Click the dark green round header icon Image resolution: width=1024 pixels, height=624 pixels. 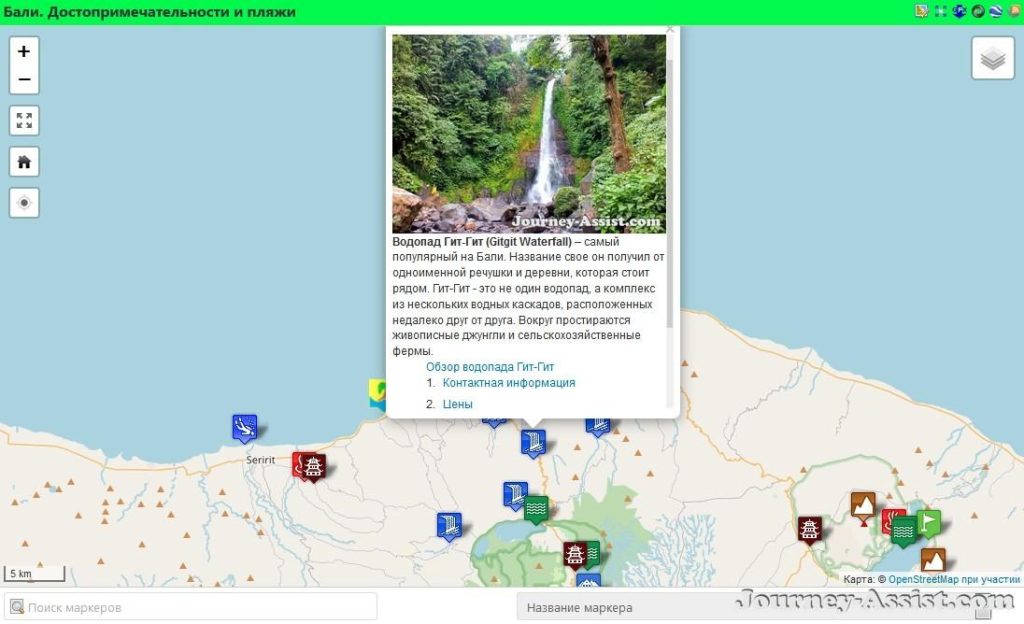click(978, 10)
